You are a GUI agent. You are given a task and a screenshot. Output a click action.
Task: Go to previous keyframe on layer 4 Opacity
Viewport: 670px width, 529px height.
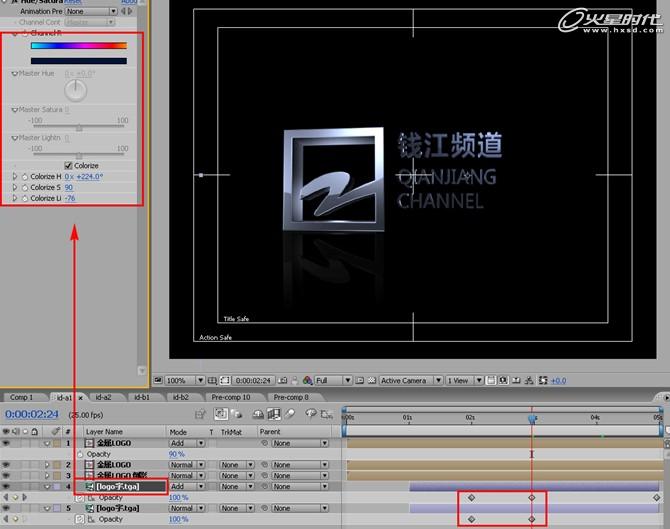pyautogui.click(x=6, y=497)
